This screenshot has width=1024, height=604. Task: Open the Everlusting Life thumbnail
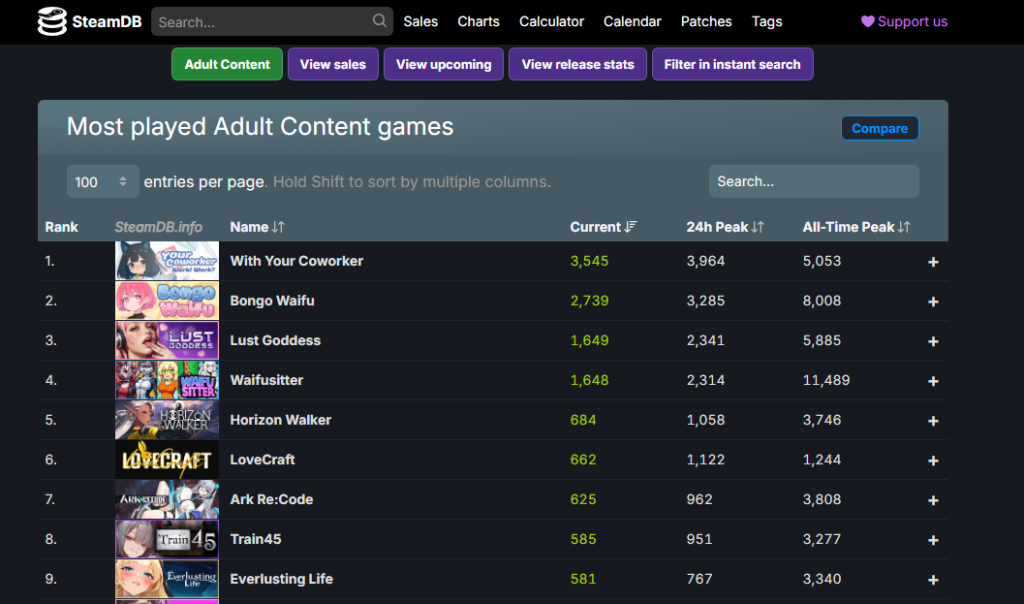tap(167, 579)
